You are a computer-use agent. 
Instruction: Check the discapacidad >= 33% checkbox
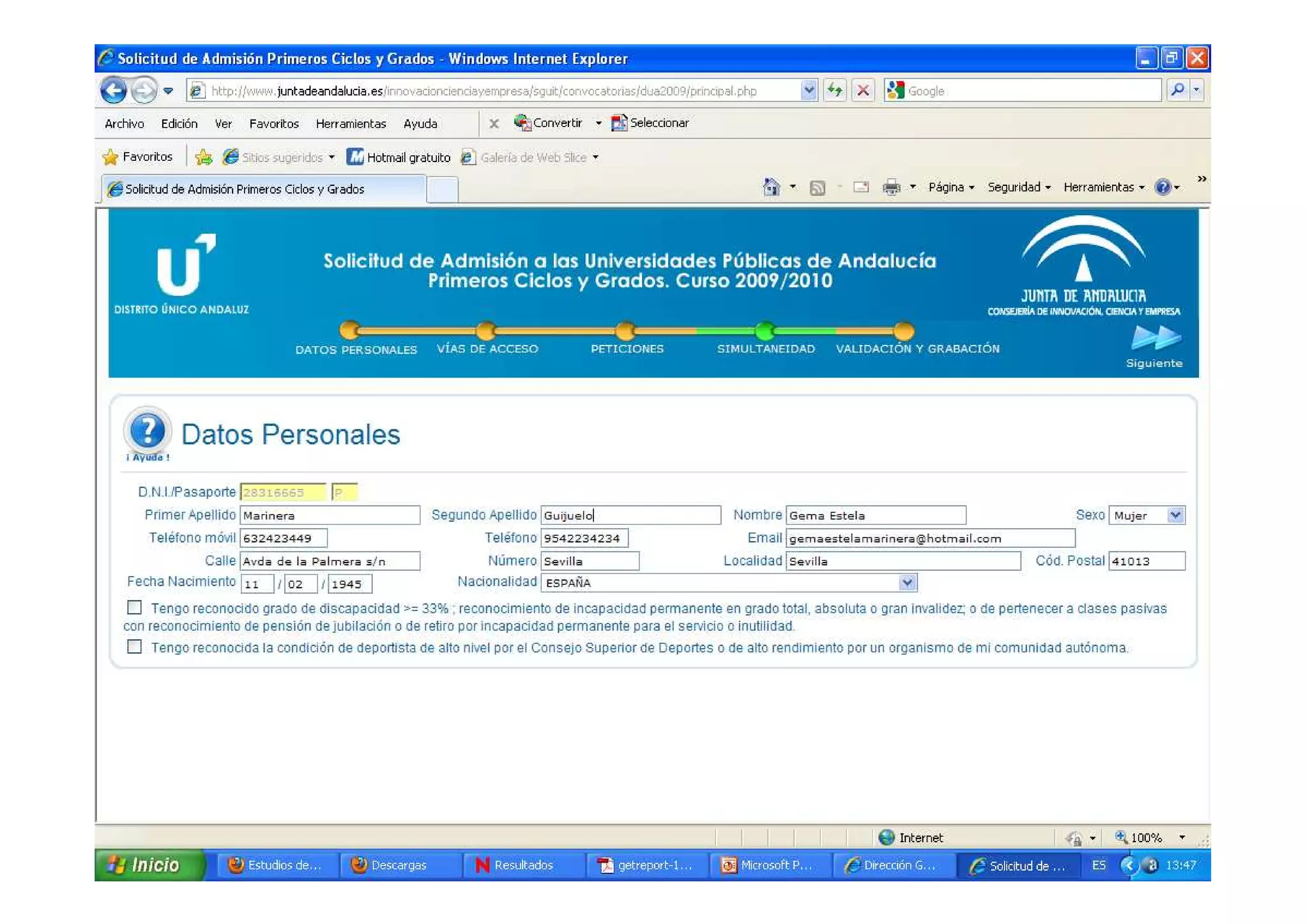(x=134, y=607)
